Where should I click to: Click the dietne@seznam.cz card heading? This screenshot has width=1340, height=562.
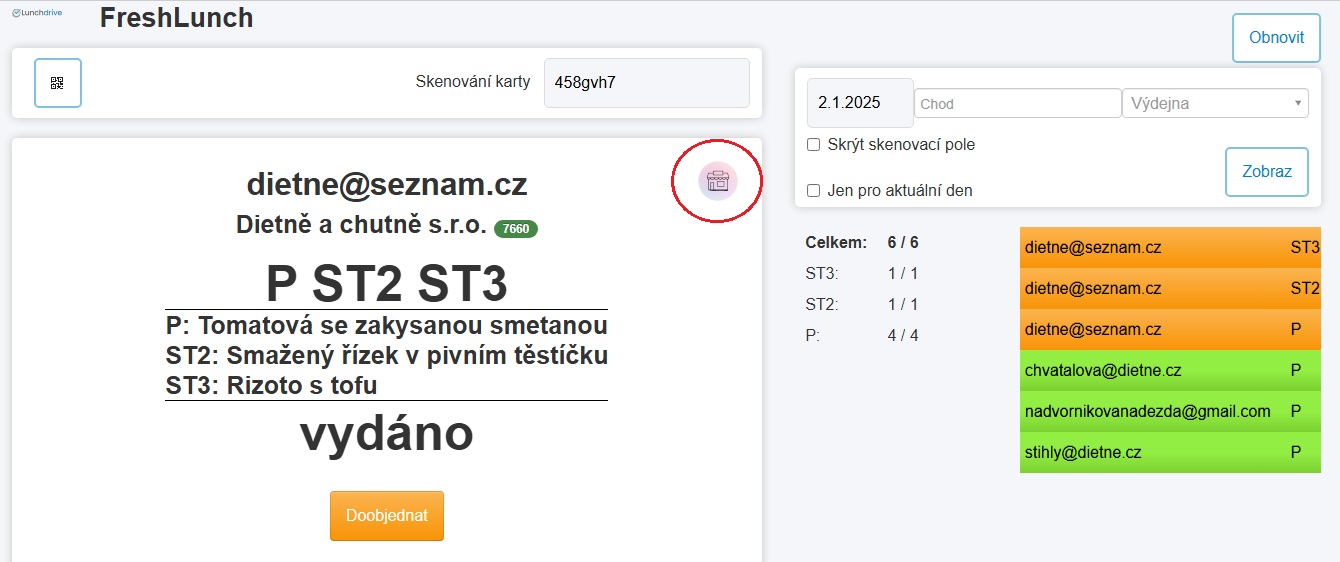pyautogui.click(x=387, y=185)
